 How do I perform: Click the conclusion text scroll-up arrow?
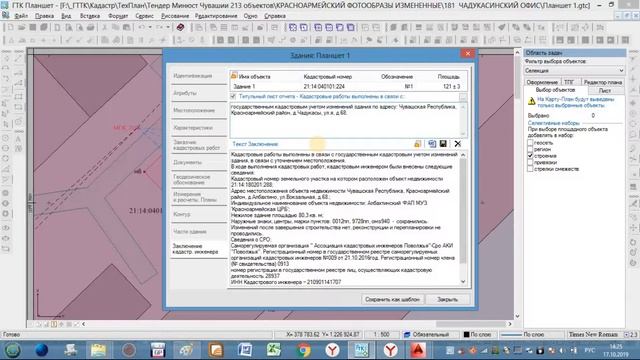(x=463, y=155)
